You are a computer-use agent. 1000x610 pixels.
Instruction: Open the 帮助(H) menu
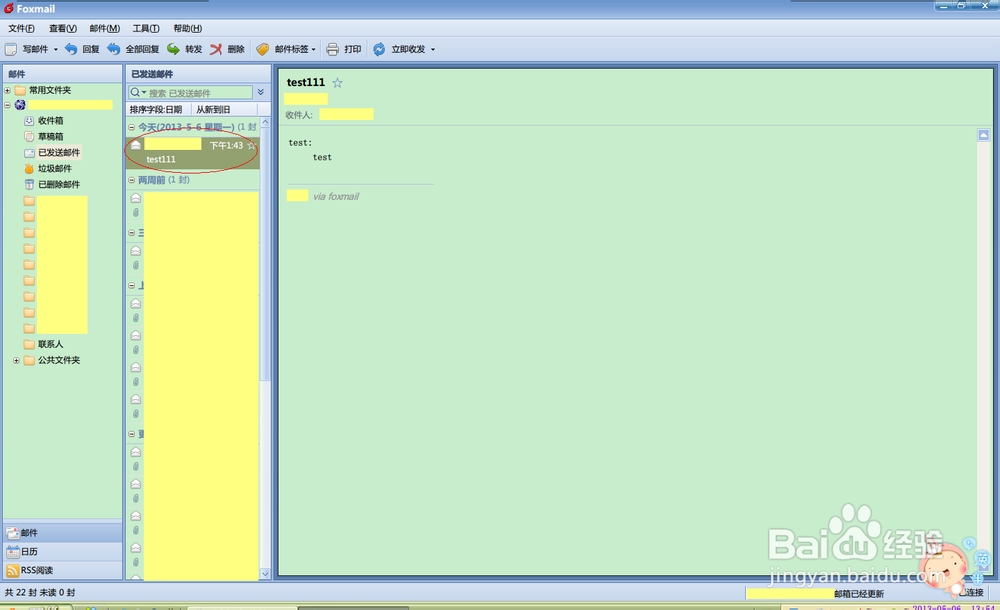188,28
